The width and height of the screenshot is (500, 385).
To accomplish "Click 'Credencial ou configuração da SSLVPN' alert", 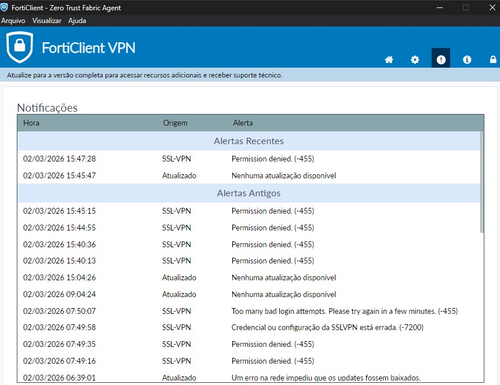I will click(x=327, y=327).
